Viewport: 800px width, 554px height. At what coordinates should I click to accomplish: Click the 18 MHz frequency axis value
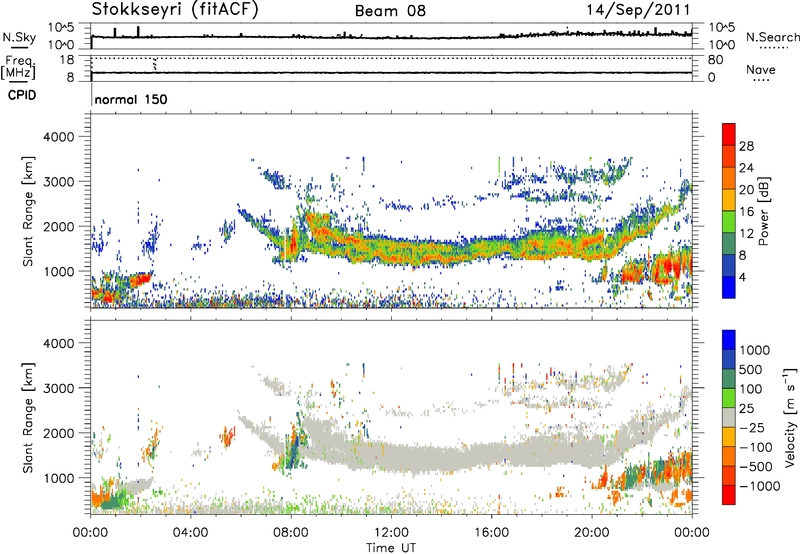(67, 60)
